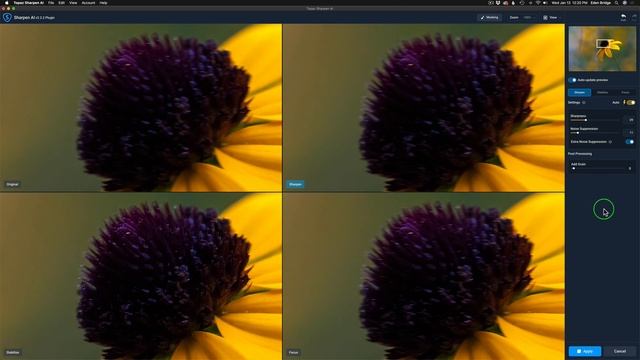Click the Redo arrow icon
The width and height of the screenshot is (640, 360).
(x=634, y=17)
